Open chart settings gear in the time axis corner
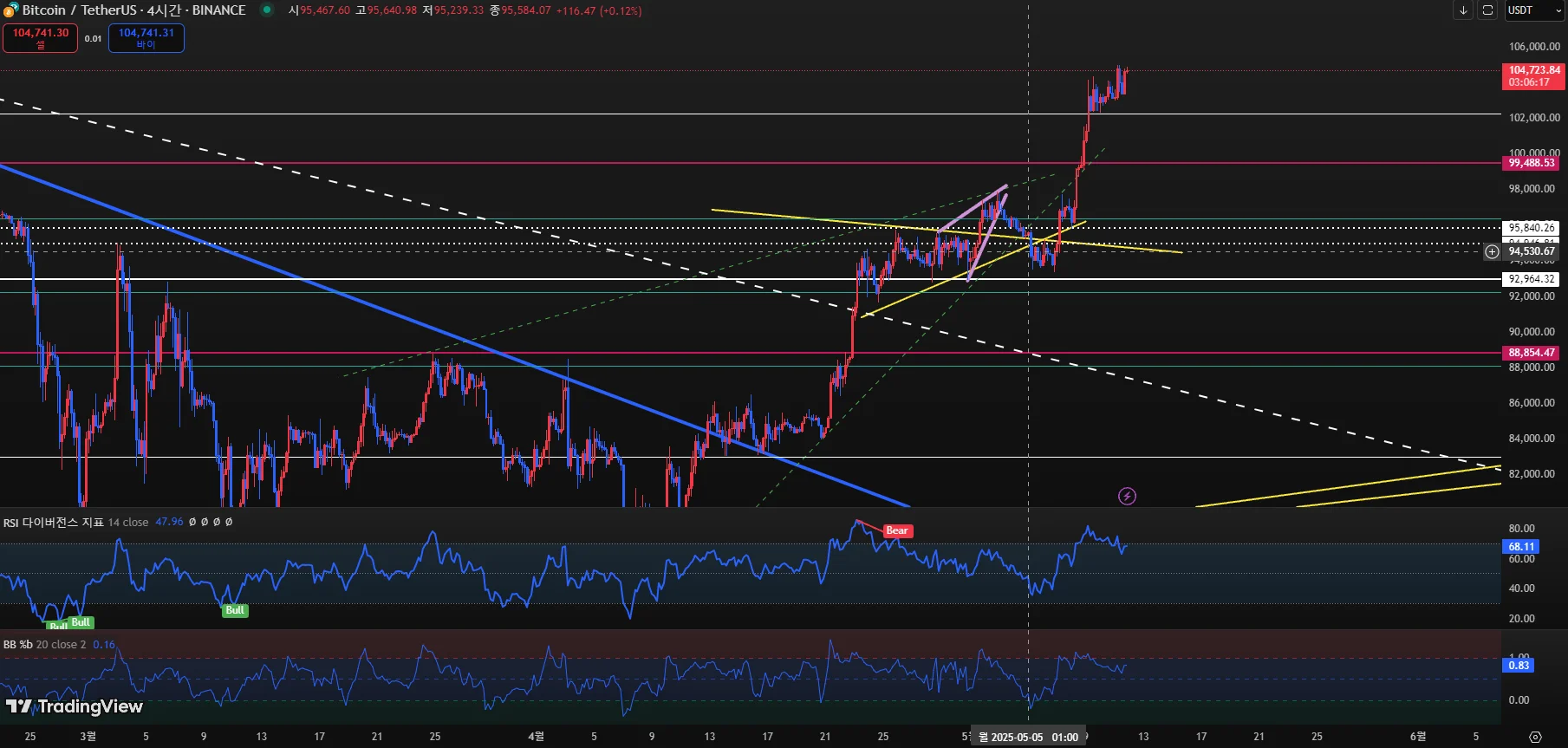 [x=1535, y=737]
